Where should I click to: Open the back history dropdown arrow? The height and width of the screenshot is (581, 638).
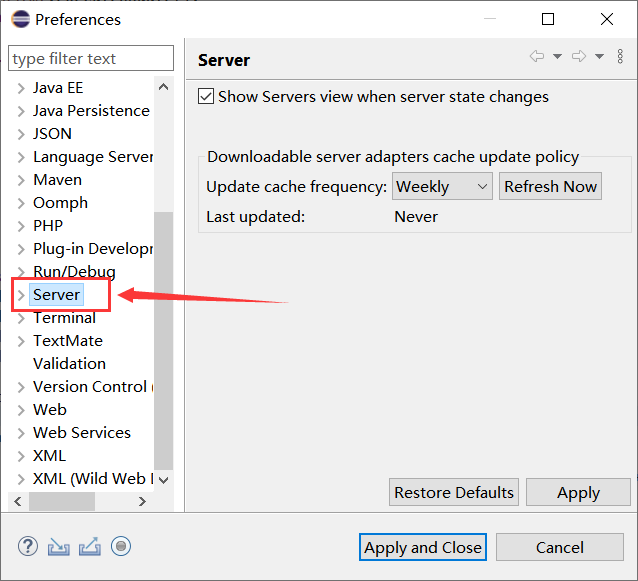coord(557,57)
